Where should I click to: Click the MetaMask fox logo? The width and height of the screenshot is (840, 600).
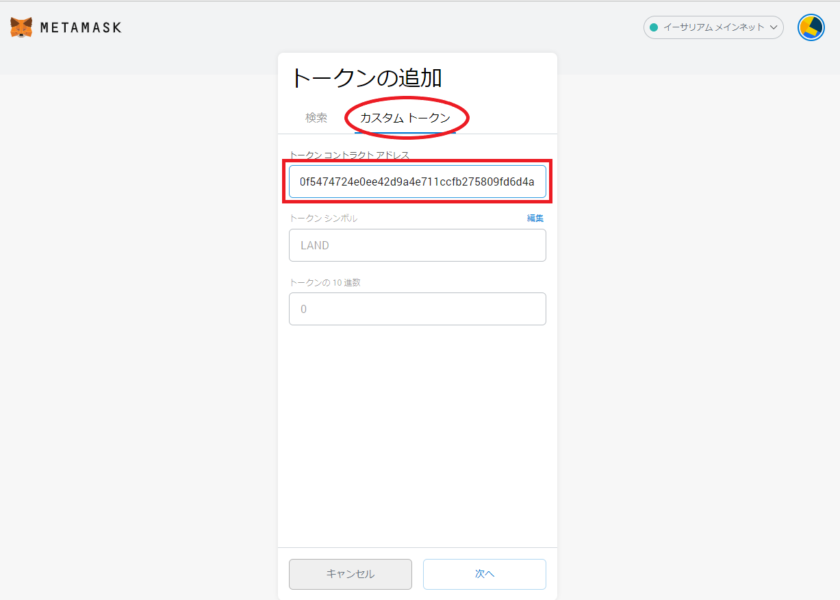click(21, 27)
